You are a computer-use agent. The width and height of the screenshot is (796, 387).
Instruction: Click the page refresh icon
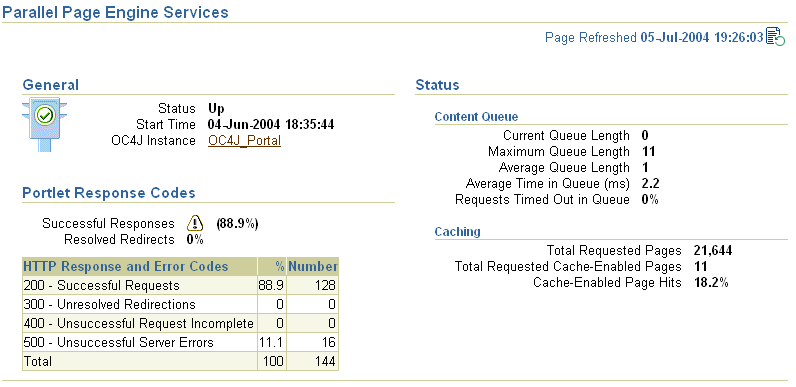775,37
